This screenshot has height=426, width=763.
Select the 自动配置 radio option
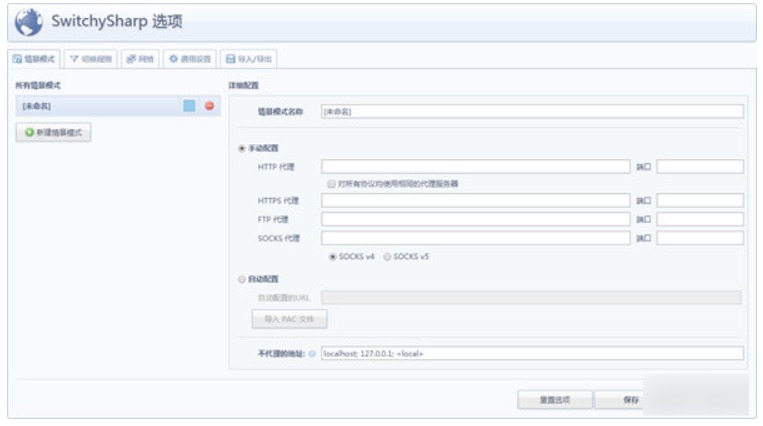tap(242, 279)
